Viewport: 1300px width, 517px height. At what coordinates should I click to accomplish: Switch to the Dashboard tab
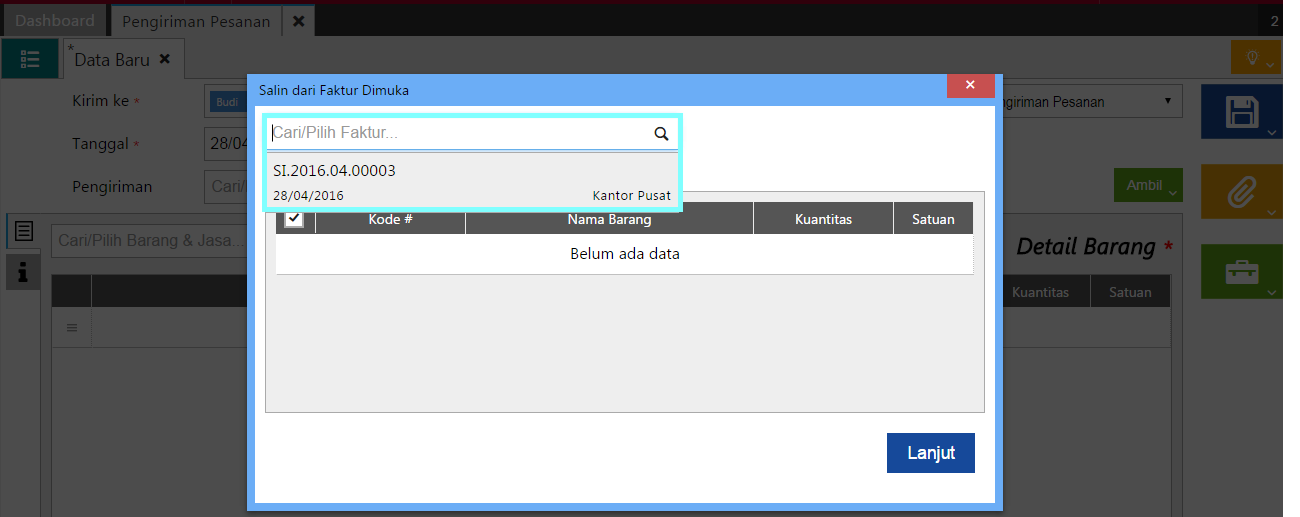pos(55,21)
